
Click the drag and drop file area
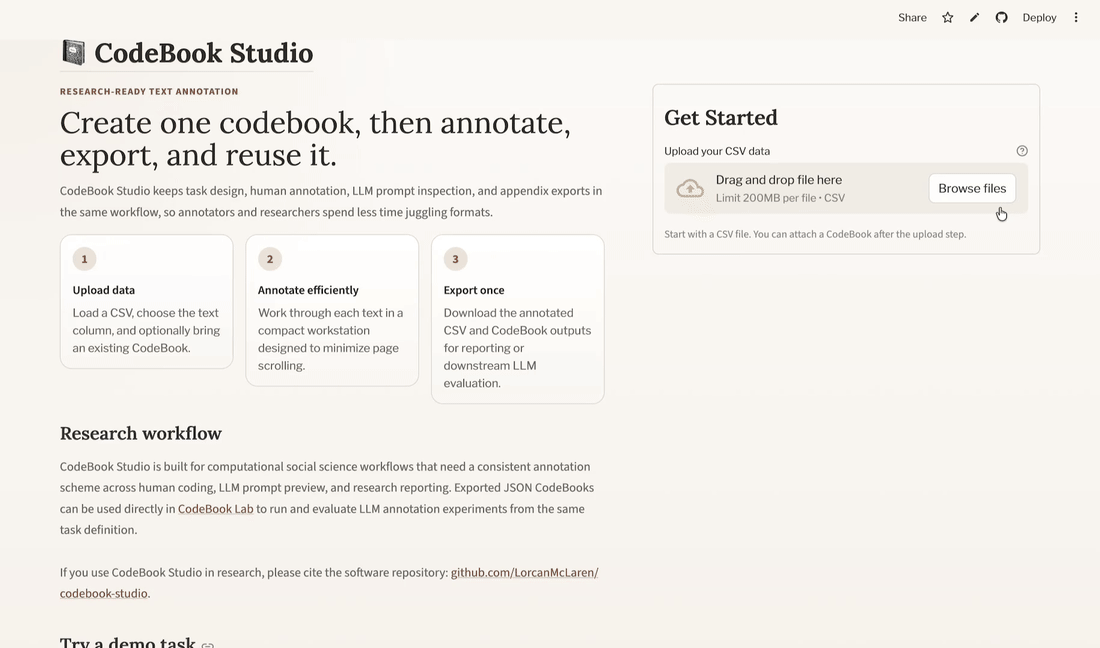coord(846,188)
